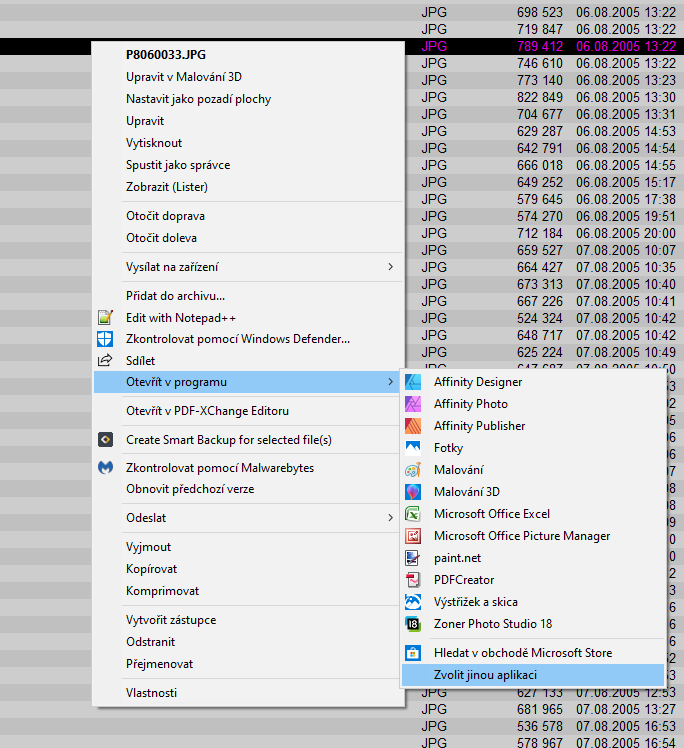Choose Vytisknout from the context menu

(x=248, y=143)
